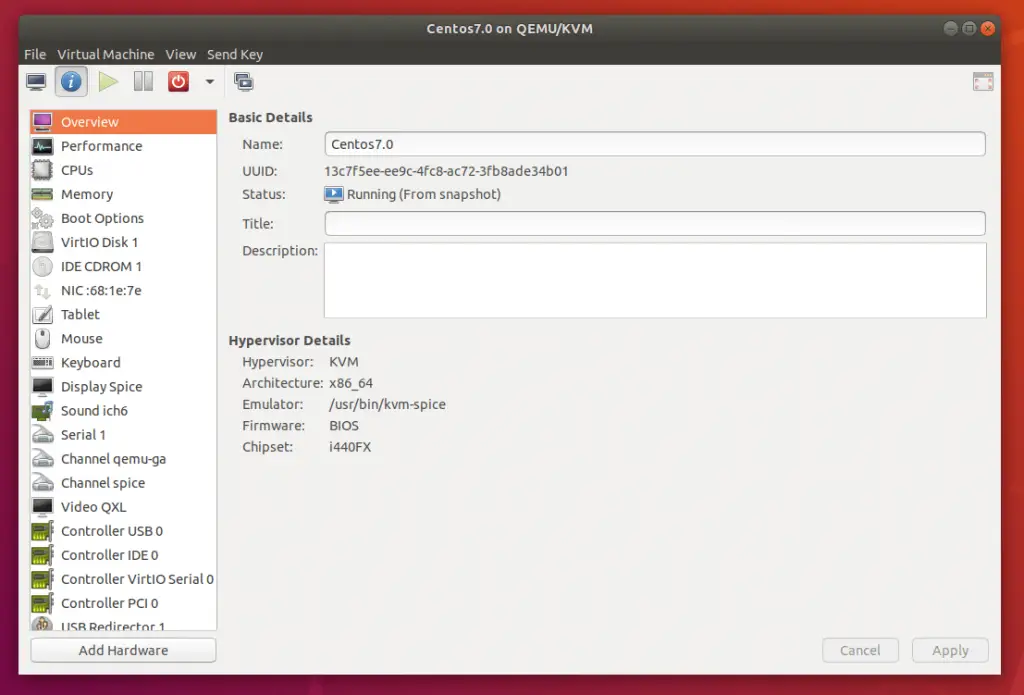The height and width of the screenshot is (695, 1024).
Task: Click the Display Spice monitor icon
Action: coord(42,387)
